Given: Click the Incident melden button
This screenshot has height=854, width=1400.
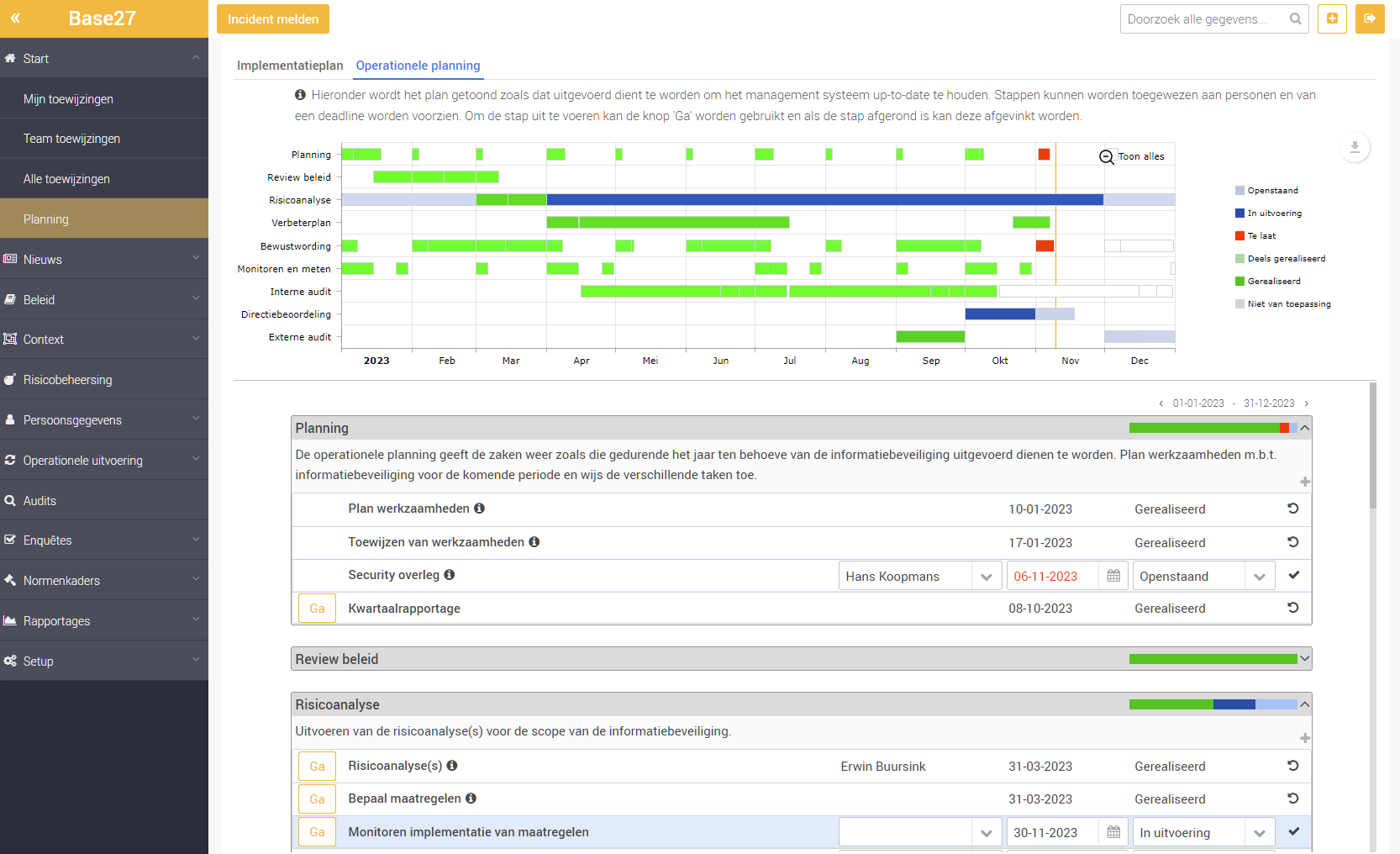Looking at the screenshot, I should tap(273, 18).
